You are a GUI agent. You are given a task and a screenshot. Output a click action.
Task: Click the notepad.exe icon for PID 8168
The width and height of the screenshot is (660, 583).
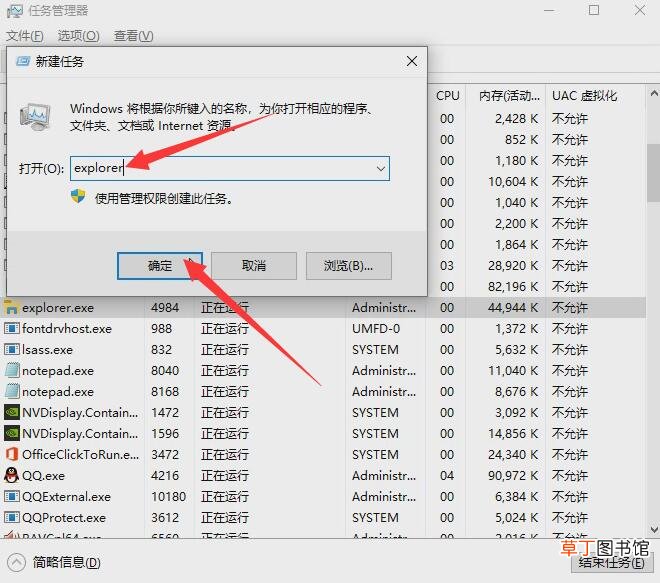tap(11, 391)
